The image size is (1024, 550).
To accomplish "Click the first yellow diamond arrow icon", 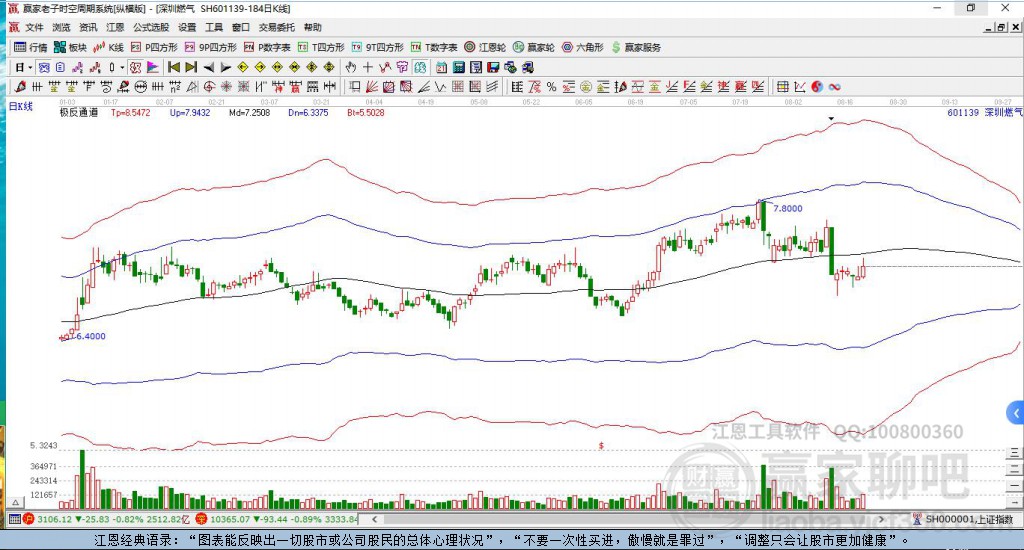I will [243, 67].
